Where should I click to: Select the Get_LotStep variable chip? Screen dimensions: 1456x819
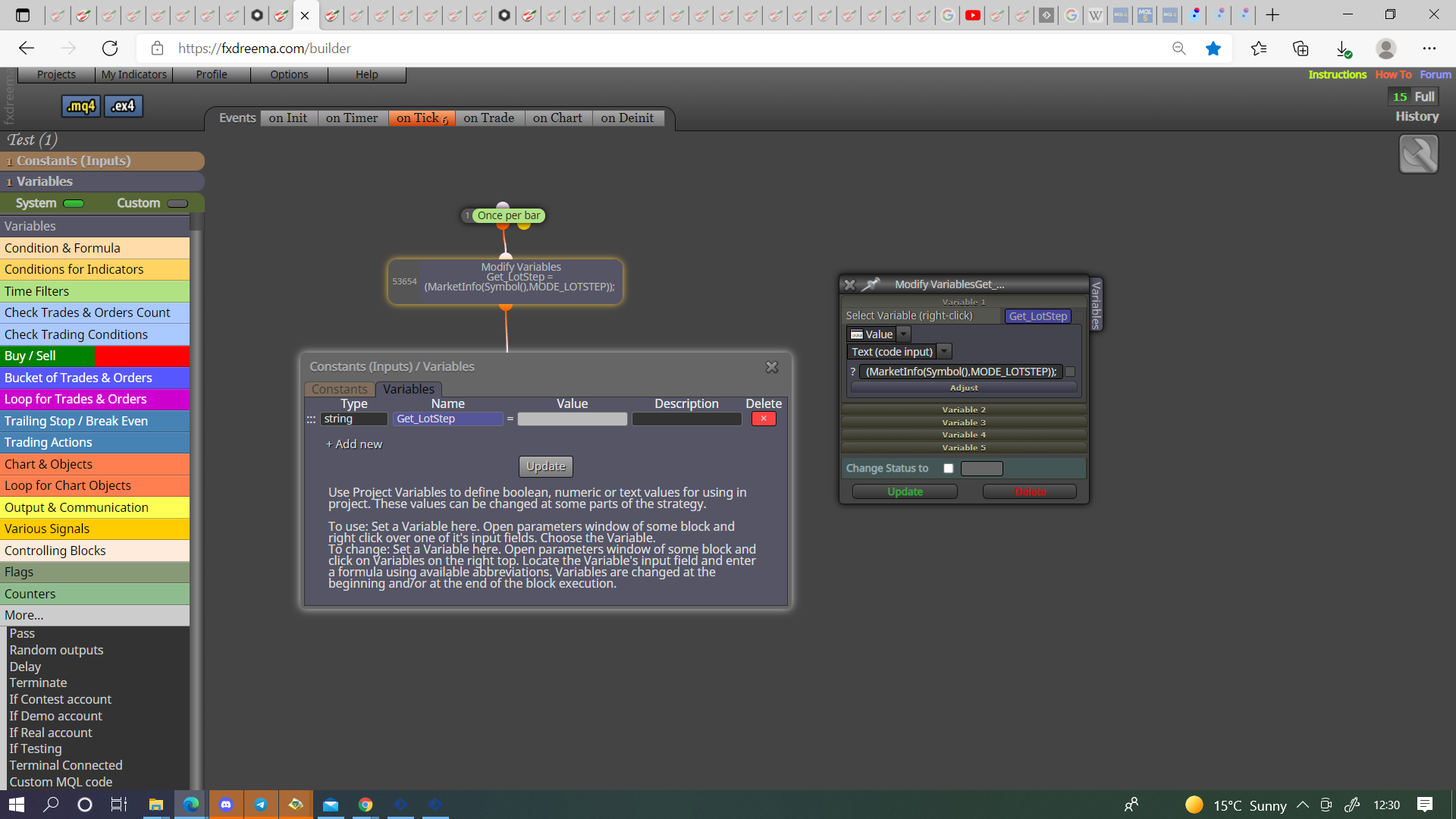[1037, 316]
